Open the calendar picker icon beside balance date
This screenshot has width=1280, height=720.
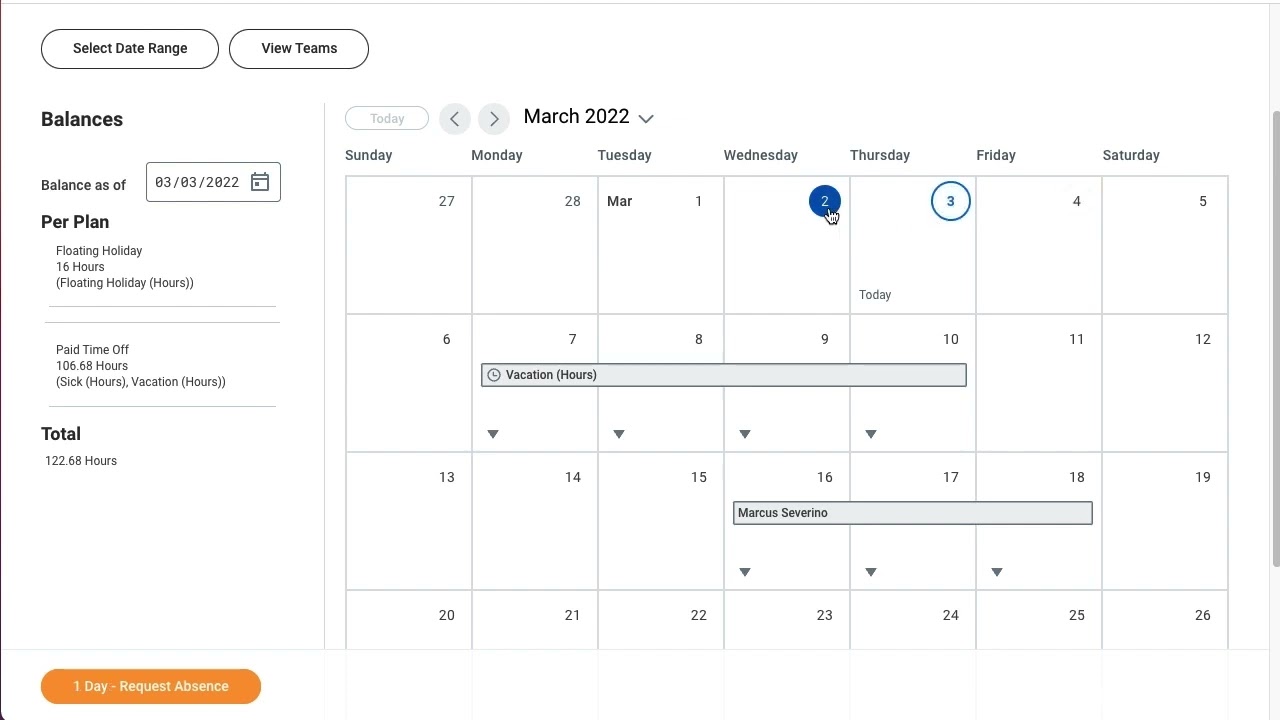(260, 182)
